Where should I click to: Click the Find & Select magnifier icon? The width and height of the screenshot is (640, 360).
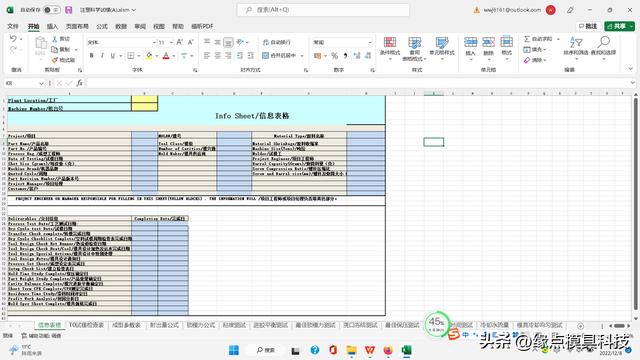[x=604, y=42]
